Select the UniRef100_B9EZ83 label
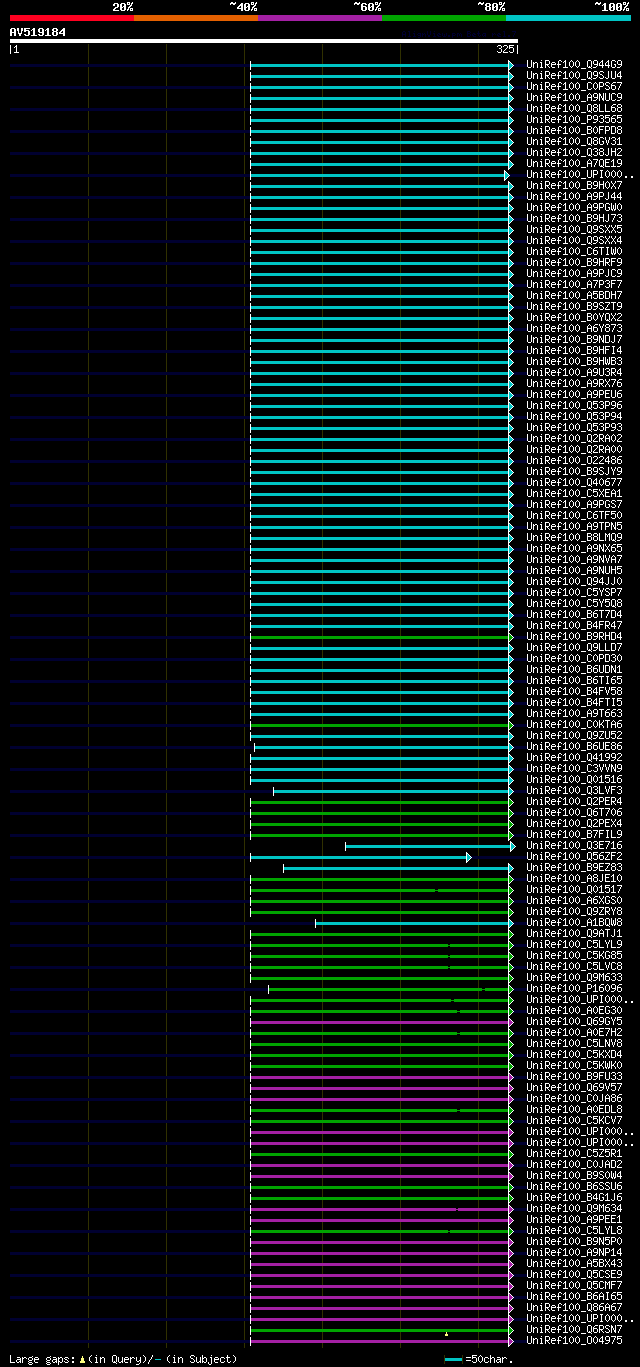Screen dimensions: 640x1367 pyautogui.click(x=574, y=867)
